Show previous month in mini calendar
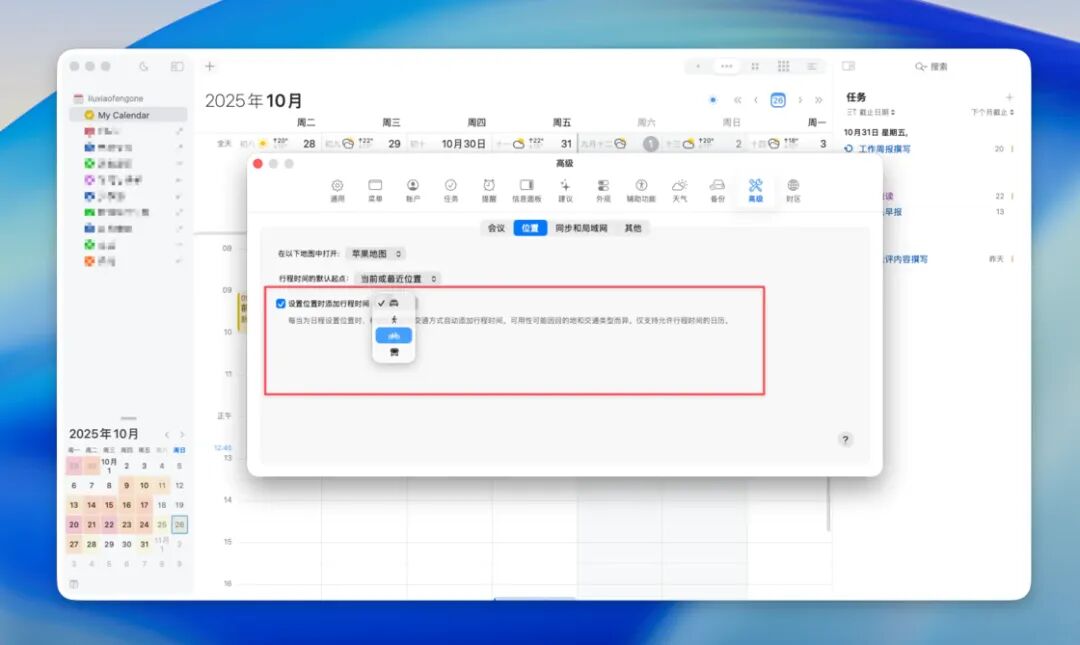1080x645 pixels. (167, 434)
